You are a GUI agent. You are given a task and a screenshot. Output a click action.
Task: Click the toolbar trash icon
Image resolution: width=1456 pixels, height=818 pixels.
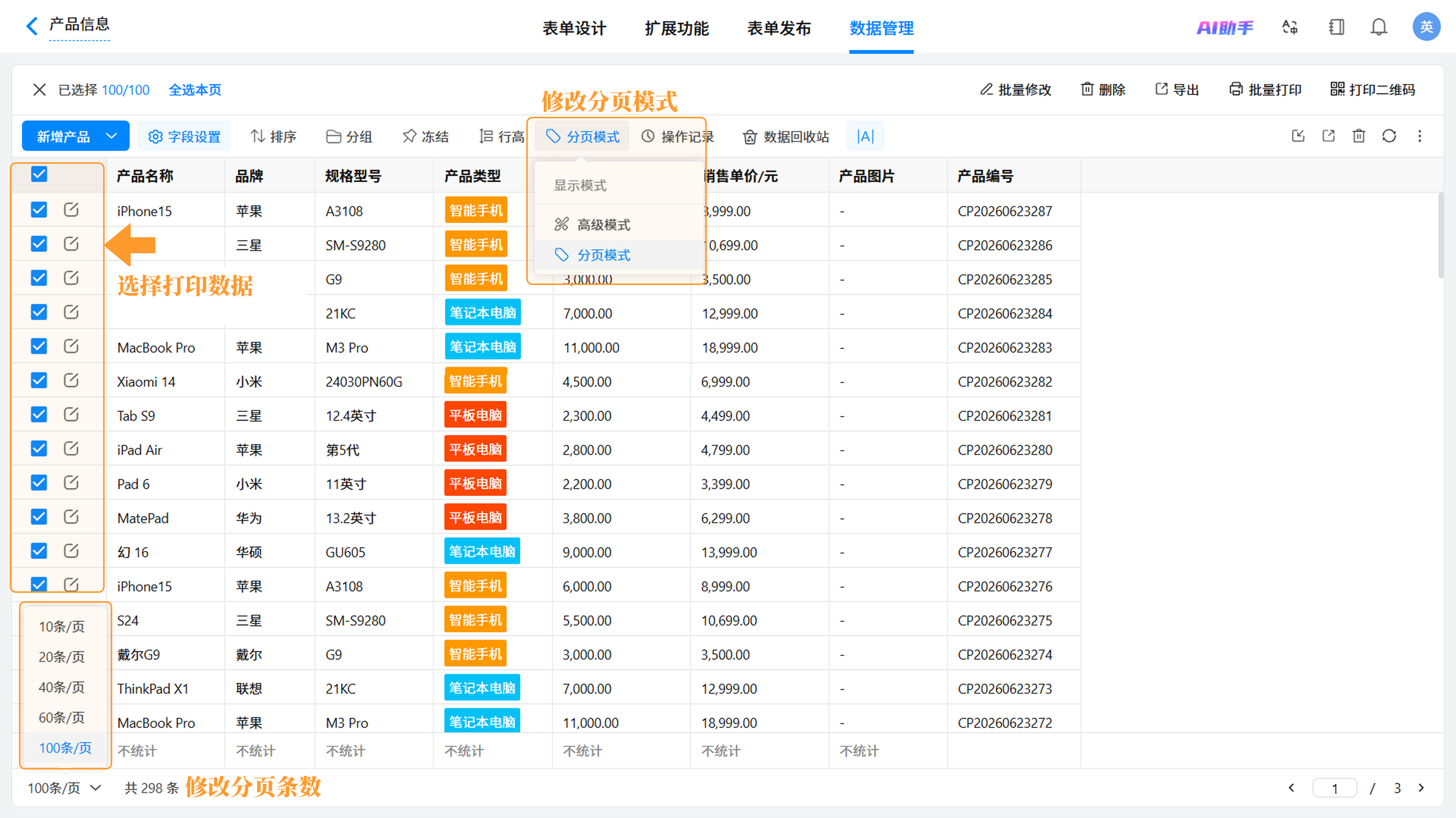(1359, 136)
